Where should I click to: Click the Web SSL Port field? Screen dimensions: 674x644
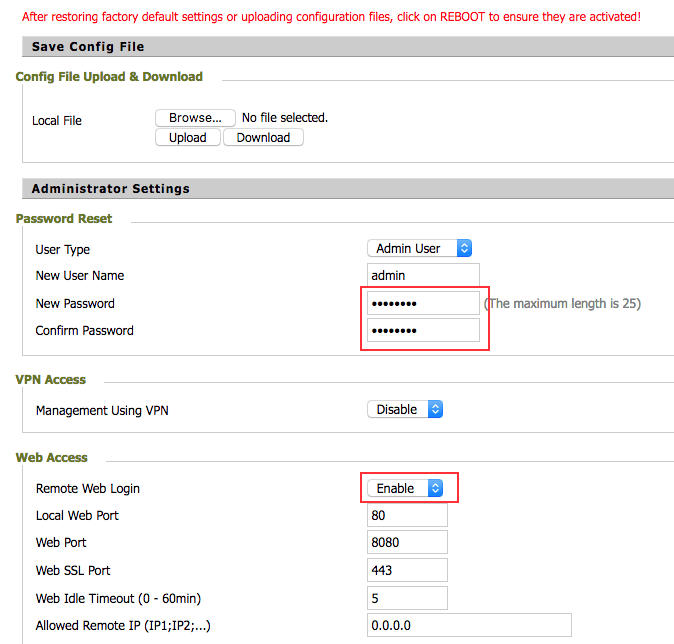tap(407, 571)
